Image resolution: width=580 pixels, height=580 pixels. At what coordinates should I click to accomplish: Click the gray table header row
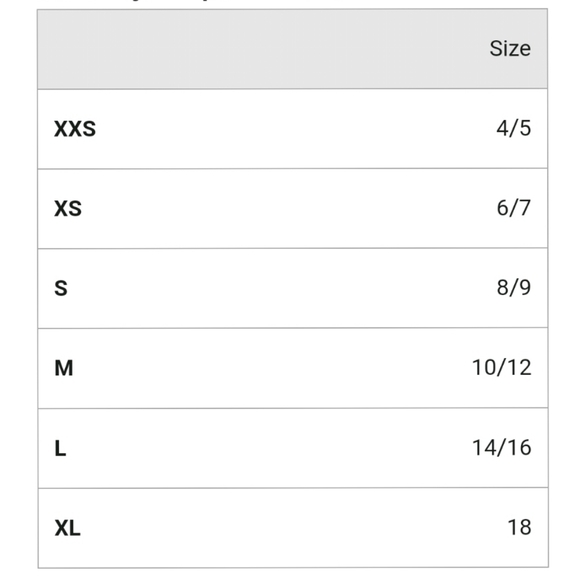tap(293, 49)
